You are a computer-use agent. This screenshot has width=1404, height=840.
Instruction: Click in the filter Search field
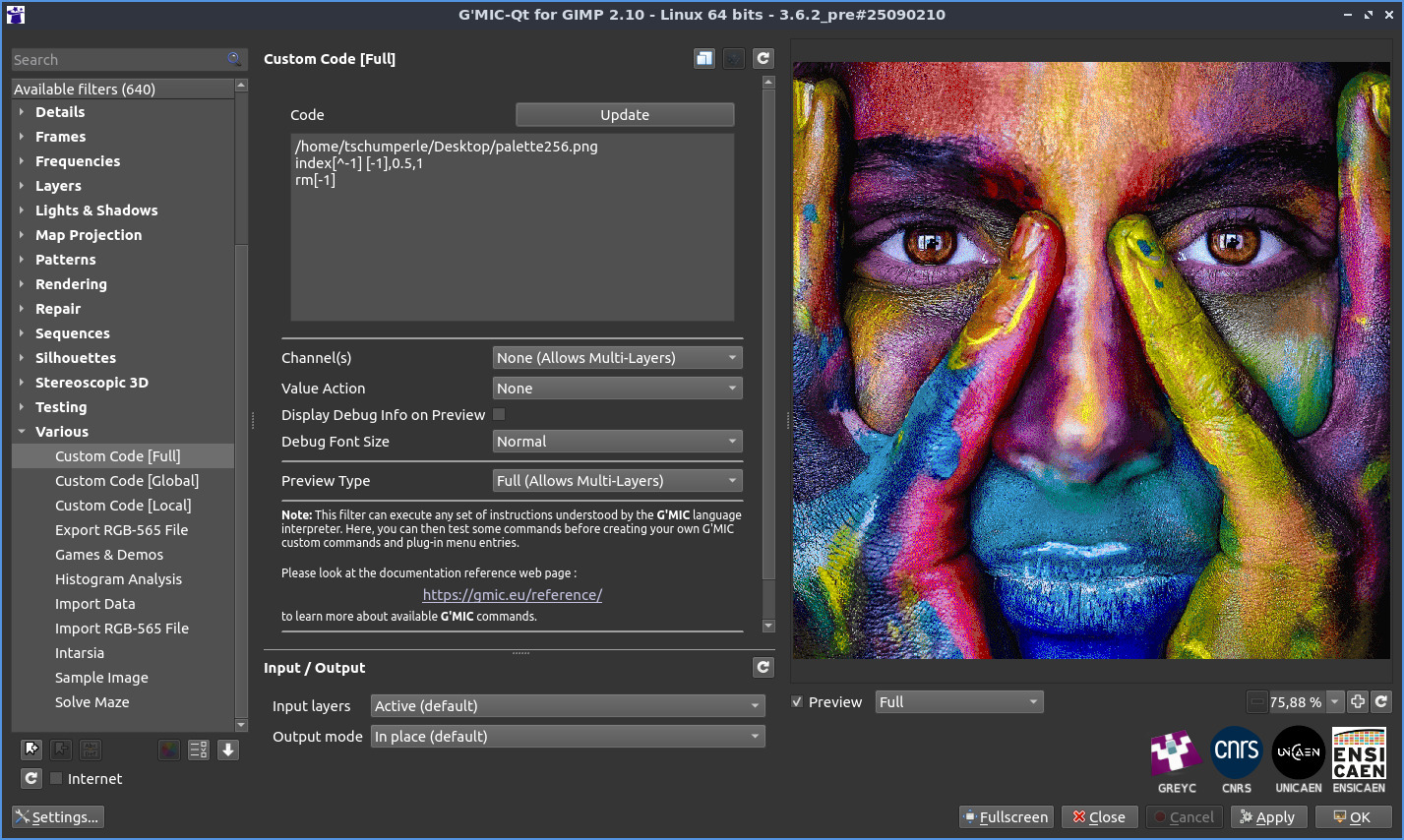118,60
